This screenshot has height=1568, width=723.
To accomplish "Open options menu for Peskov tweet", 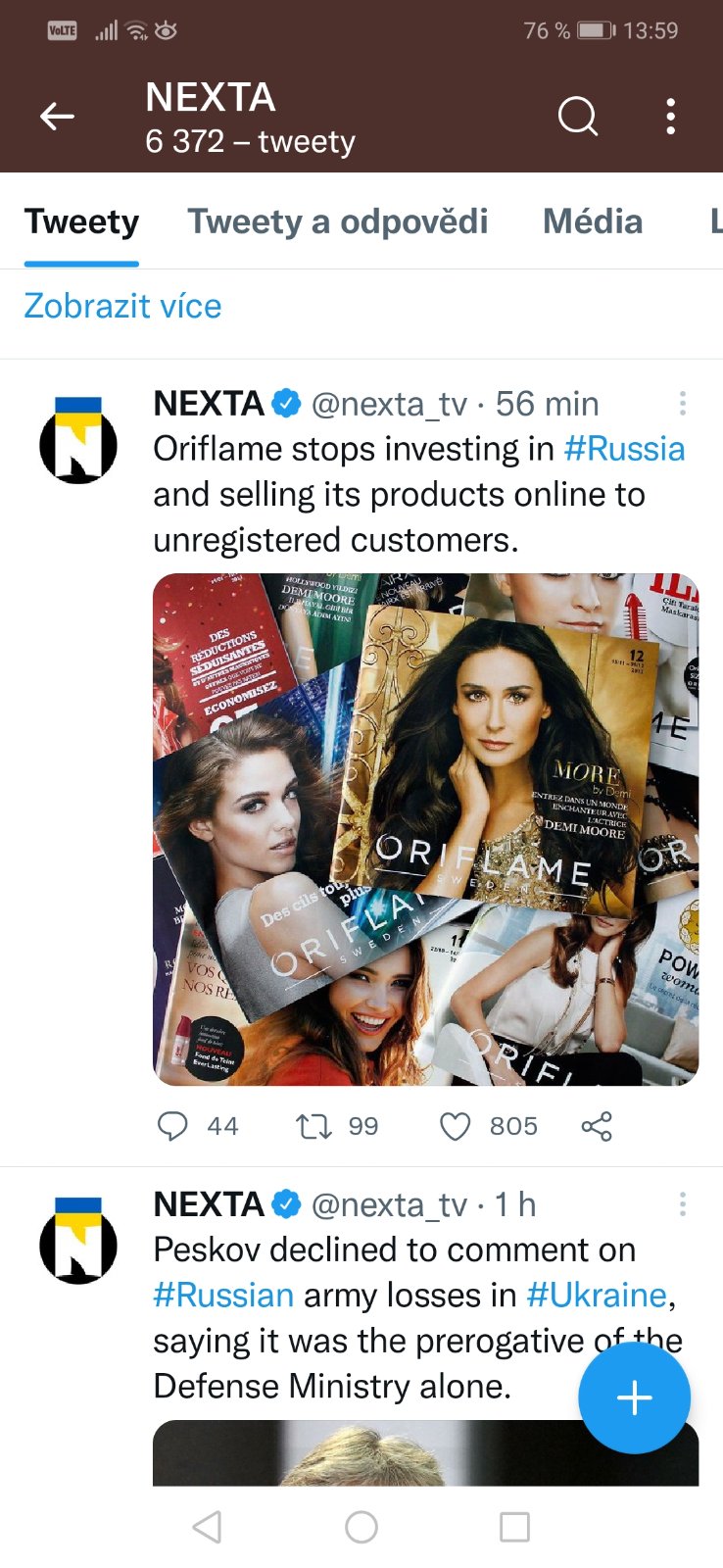I will point(682,1203).
